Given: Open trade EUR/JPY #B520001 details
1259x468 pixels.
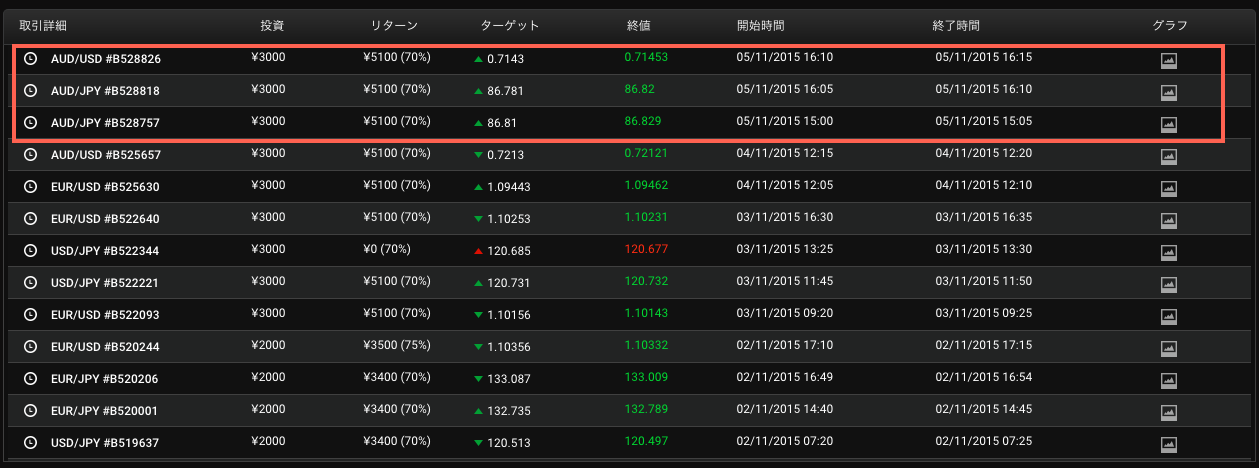Looking at the screenshot, I should pyautogui.click(x=104, y=411).
